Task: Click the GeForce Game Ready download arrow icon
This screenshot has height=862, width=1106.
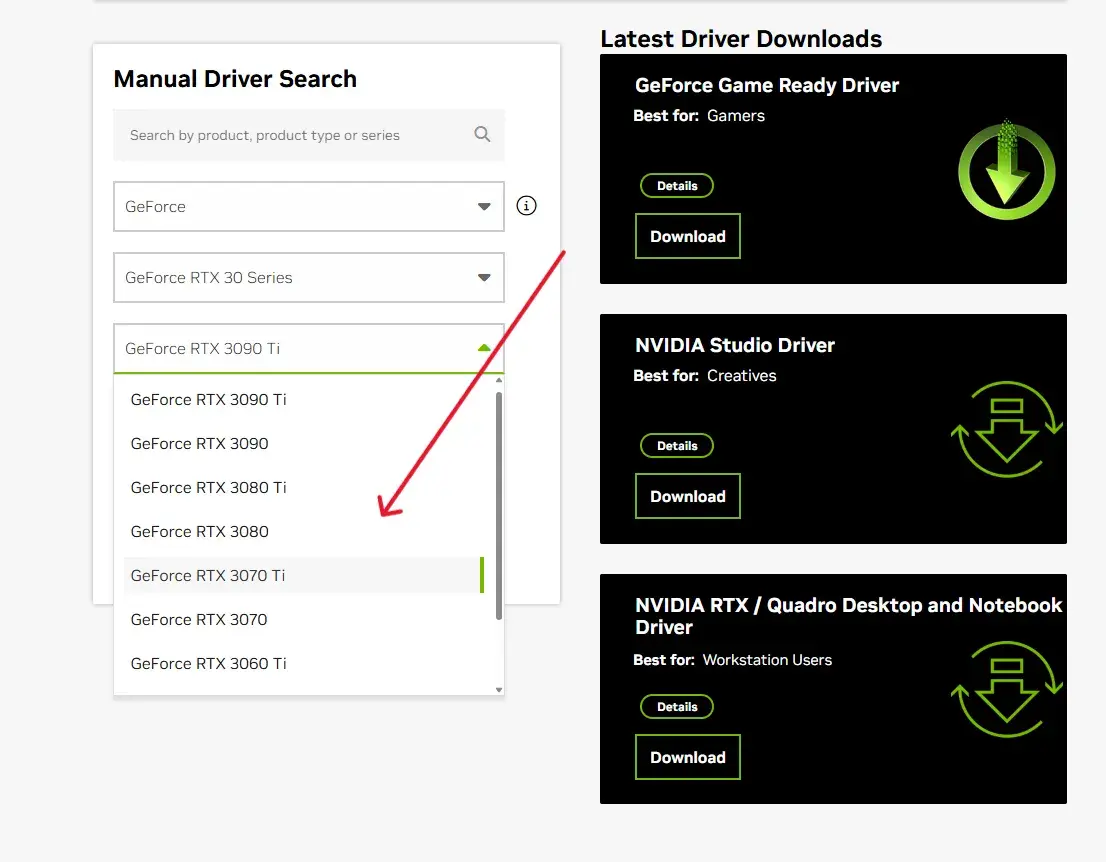Action: (1005, 170)
